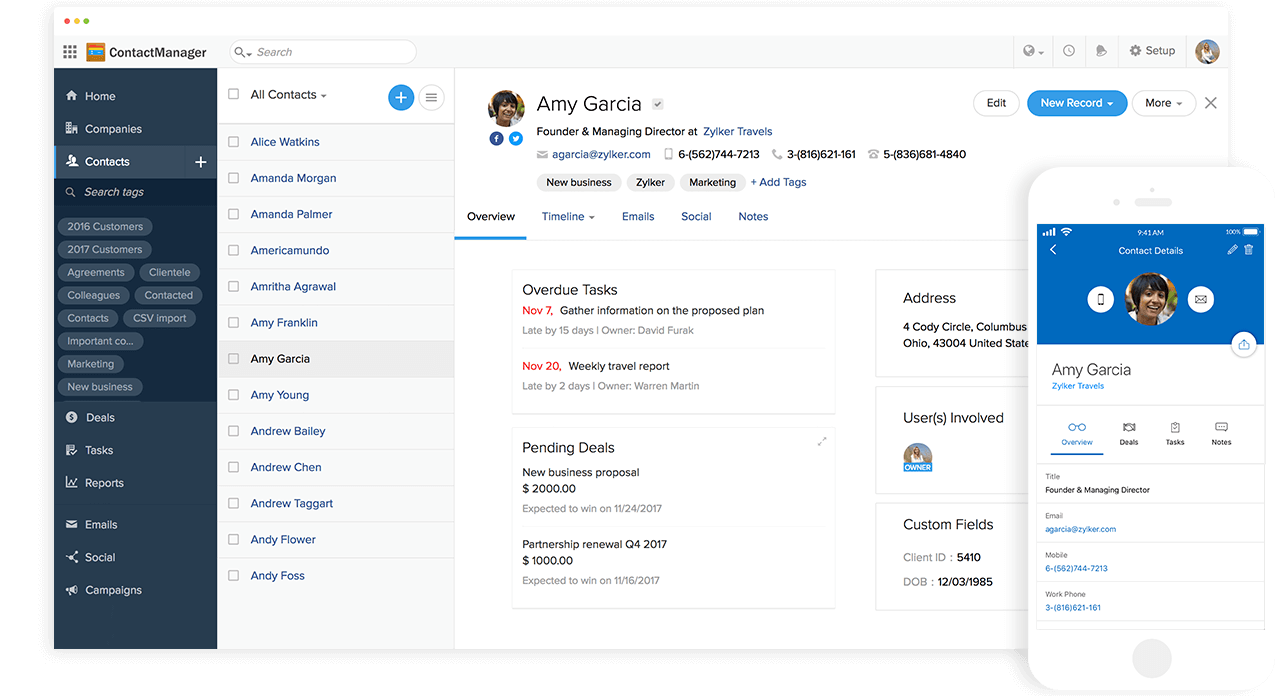Tick the Amritha Agrawal checkbox
Image resolution: width=1280 pixels, height=696 pixels.
233,286
